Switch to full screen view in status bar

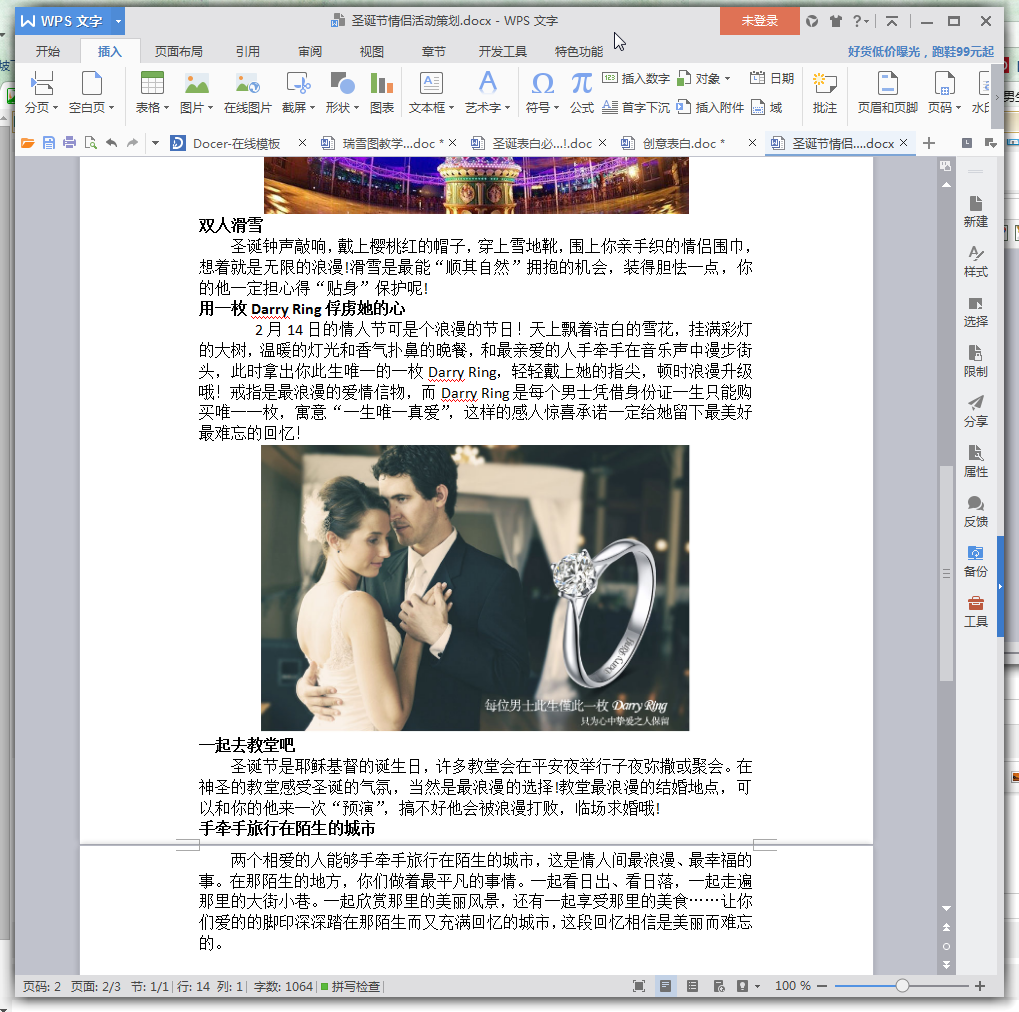(639, 986)
